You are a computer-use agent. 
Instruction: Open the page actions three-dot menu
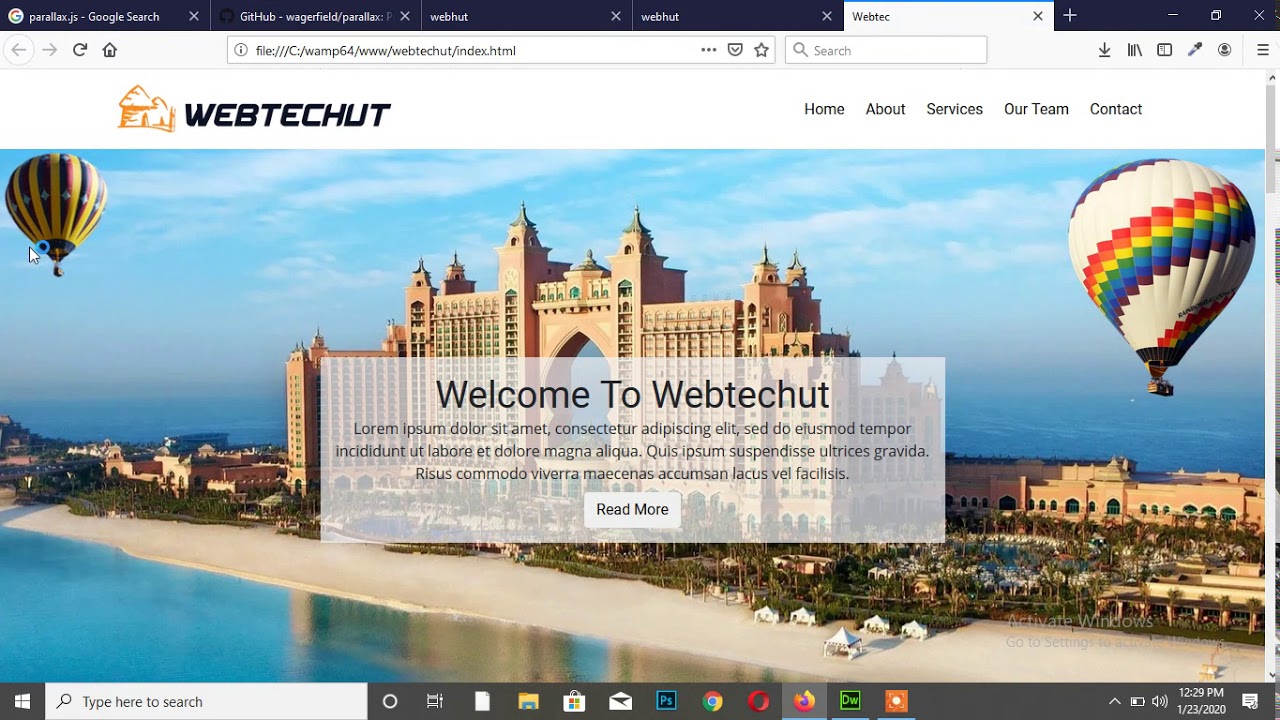pos(708,50)
